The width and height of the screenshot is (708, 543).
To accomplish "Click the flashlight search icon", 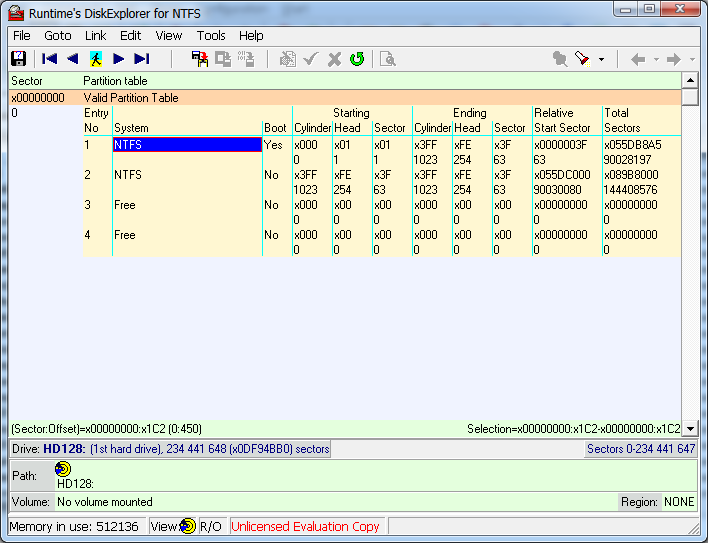I will point(582,59).
